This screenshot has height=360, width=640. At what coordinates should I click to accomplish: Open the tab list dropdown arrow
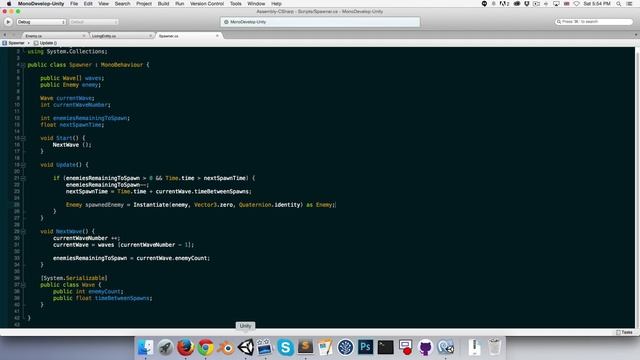(x=636, y=36)
